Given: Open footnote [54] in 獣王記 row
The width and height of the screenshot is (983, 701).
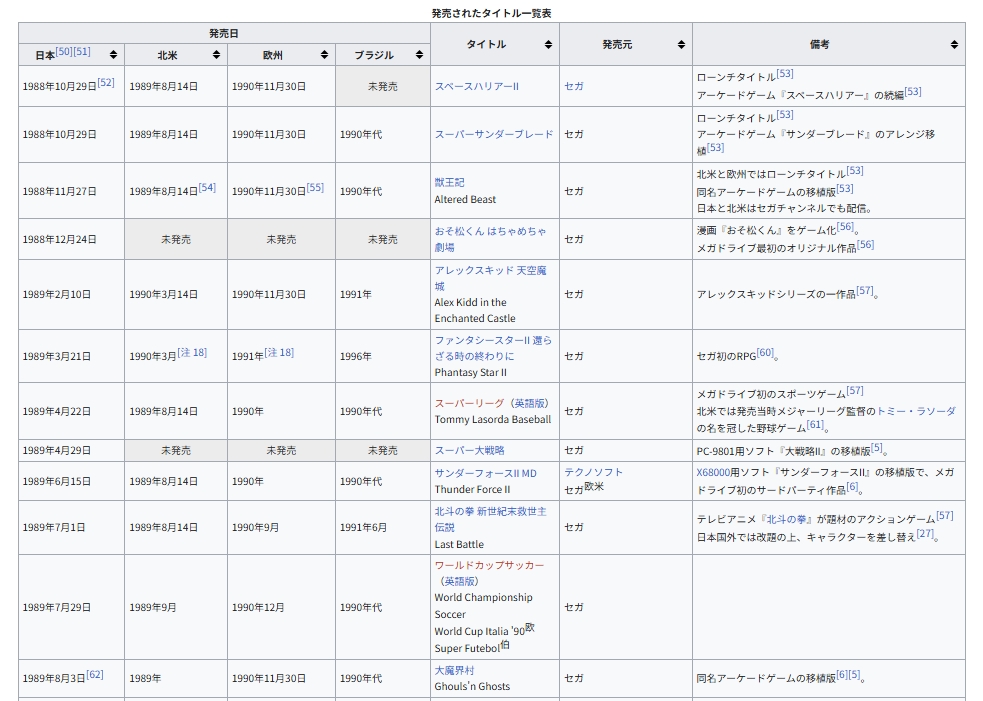Looking at the screenshot, I should [x=208, y=187].
